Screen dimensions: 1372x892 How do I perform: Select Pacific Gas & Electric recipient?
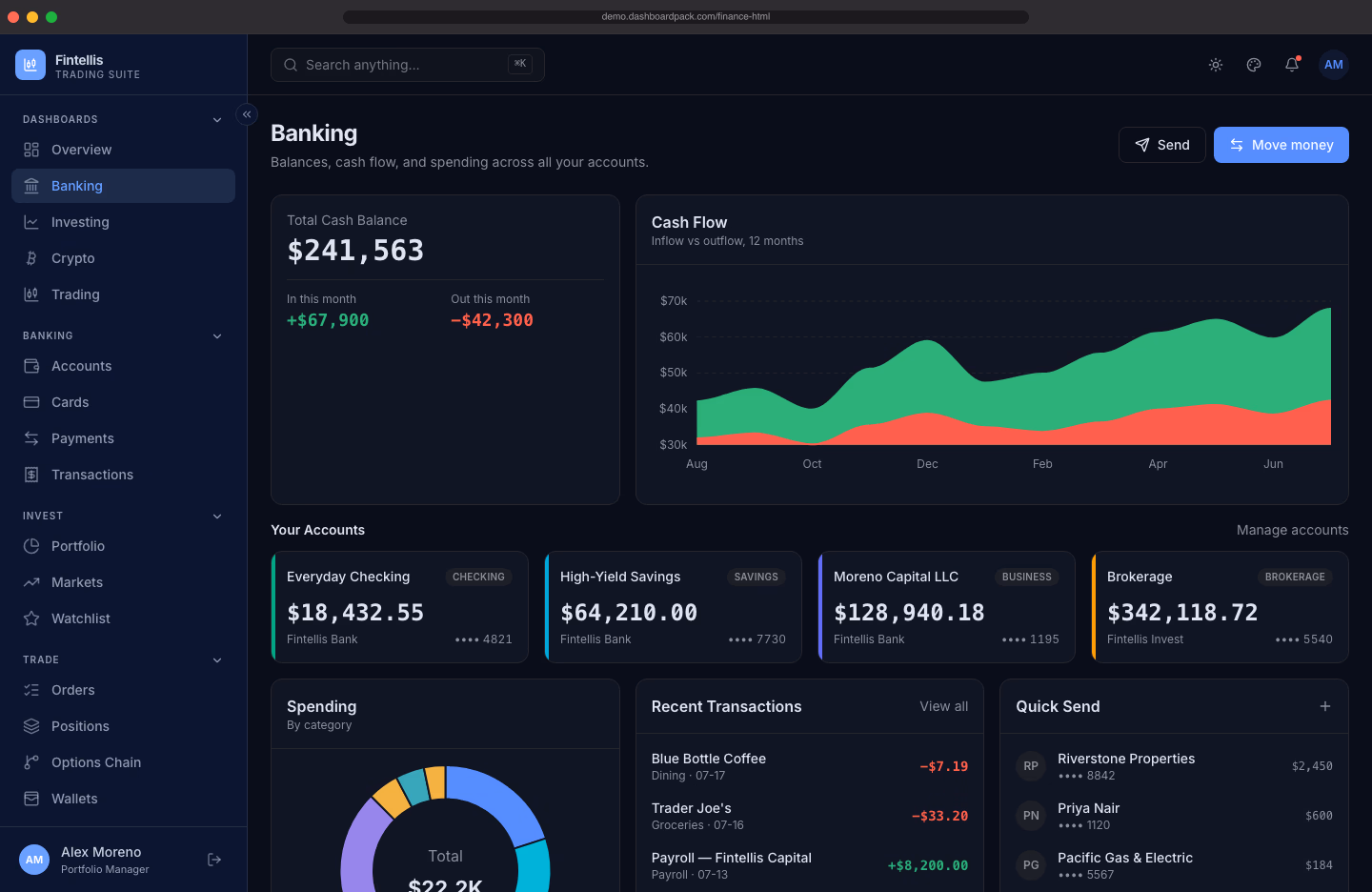pyautogui.click(x=1174, y=865)
